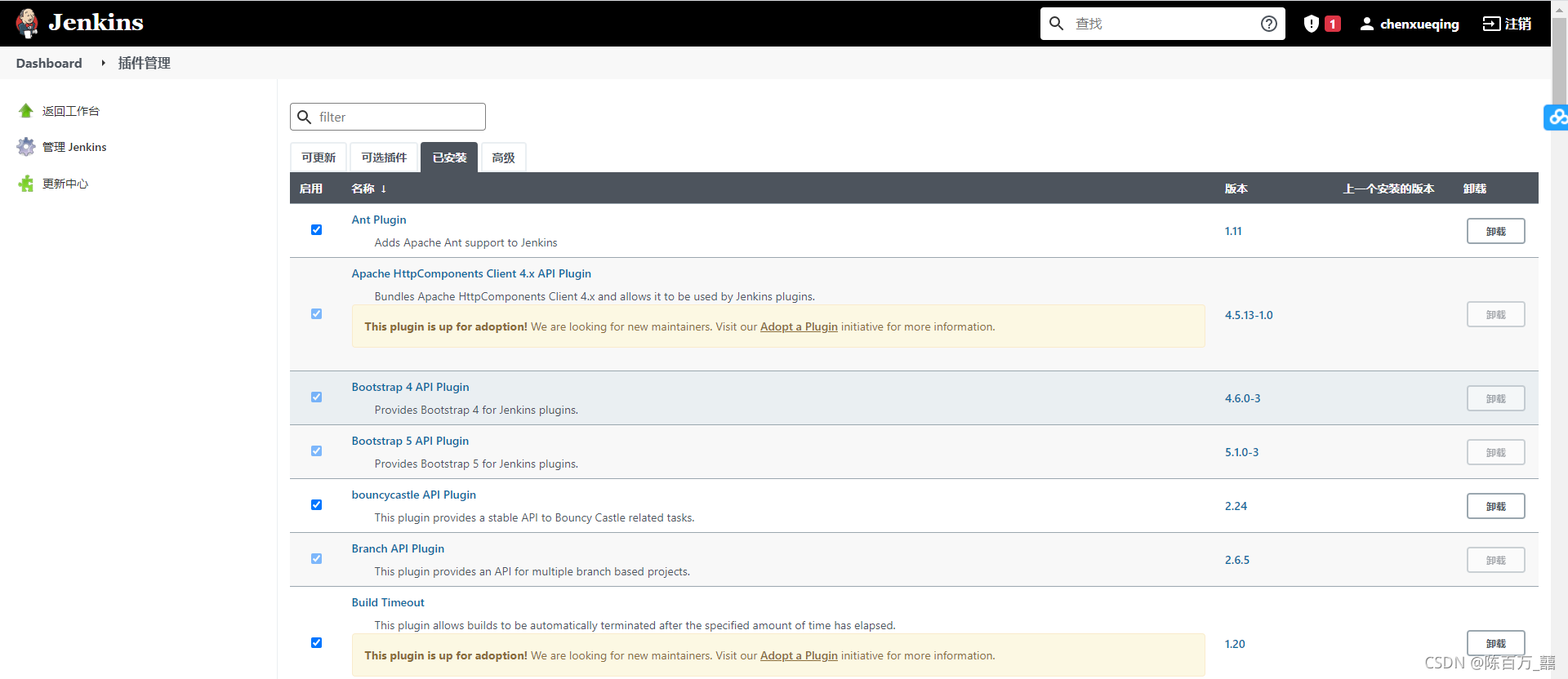Screen dimensions: 1568x679
Task: Click version 2.24 of bouncycastle plugin
Action: (x=1236, y=506)
